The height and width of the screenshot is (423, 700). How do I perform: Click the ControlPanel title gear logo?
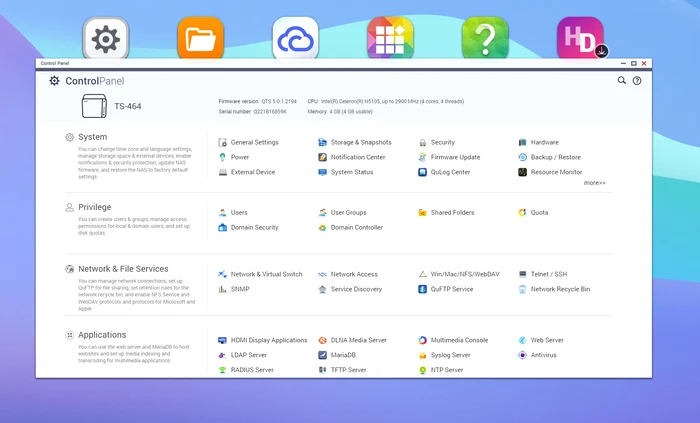54,81
